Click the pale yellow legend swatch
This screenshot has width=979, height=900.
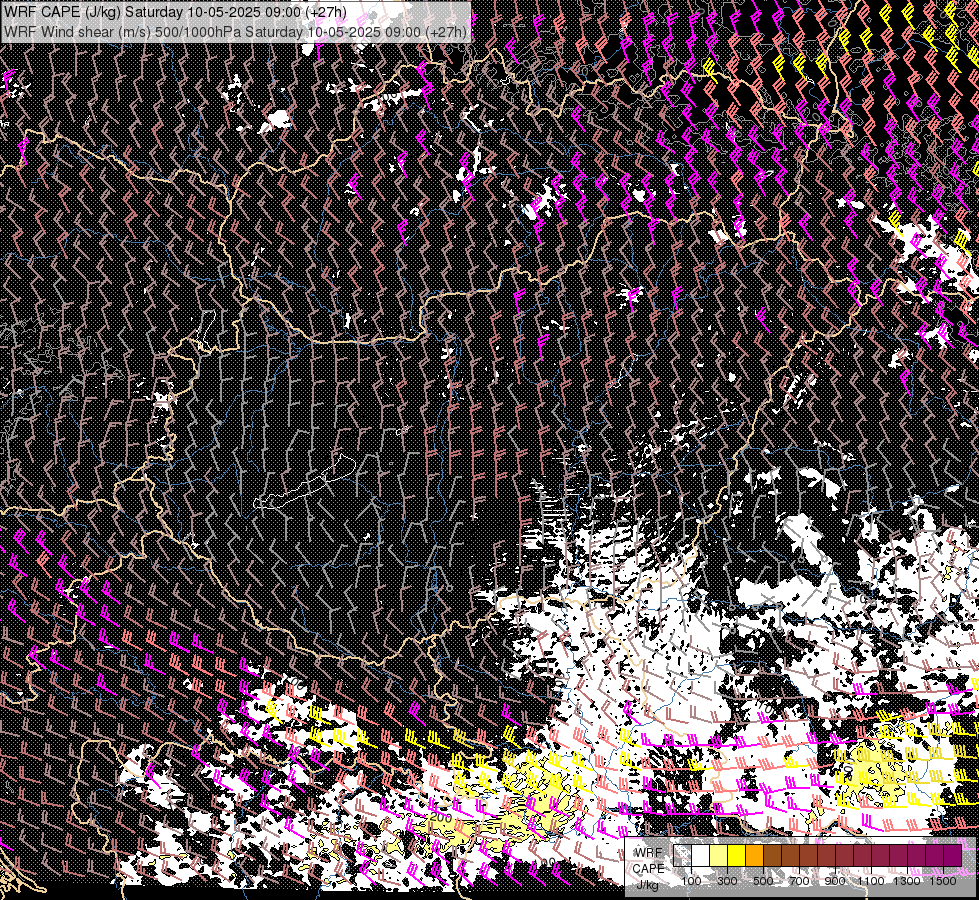tap(719, 855)
